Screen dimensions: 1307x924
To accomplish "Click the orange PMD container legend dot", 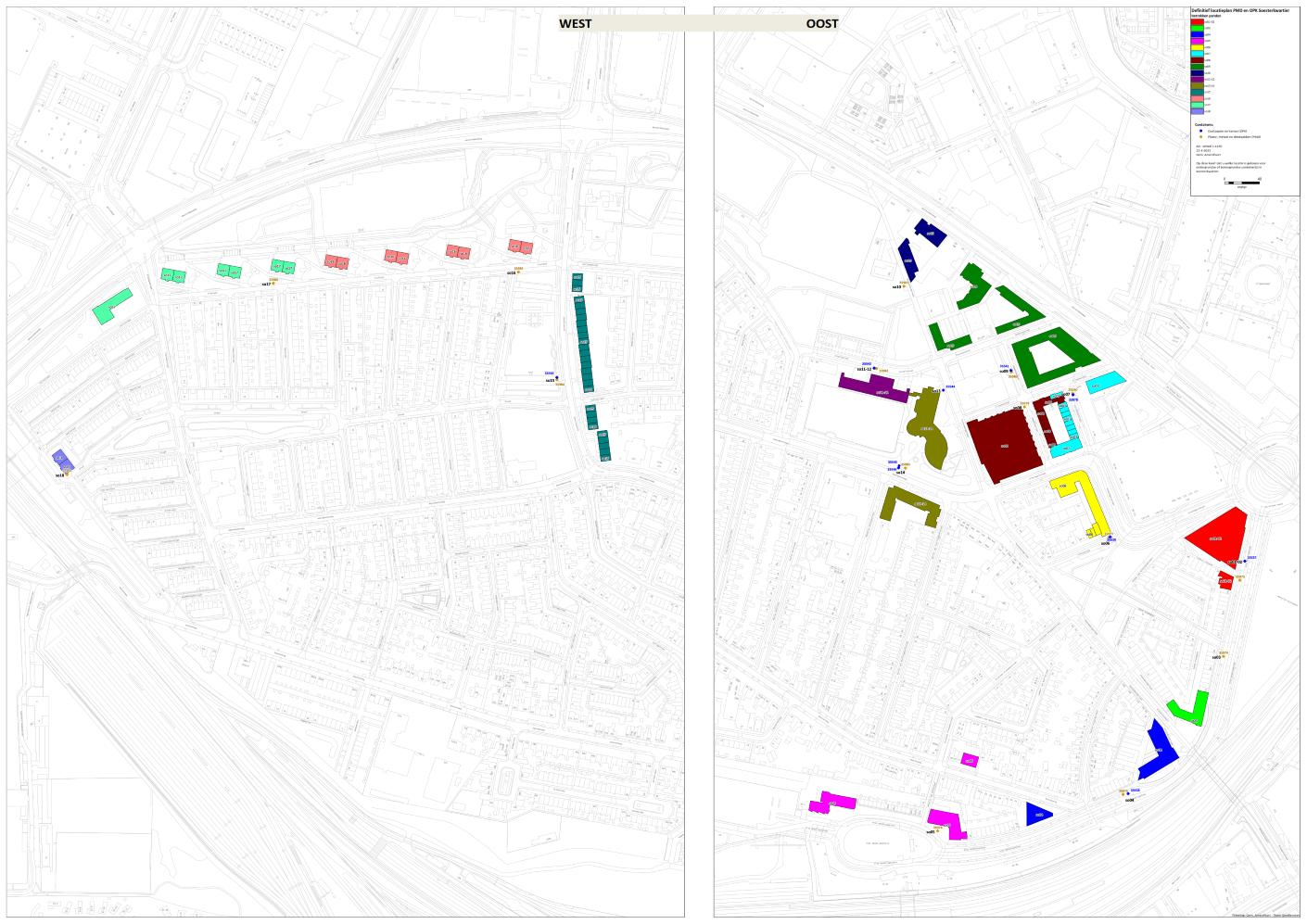I will 1200,137.
